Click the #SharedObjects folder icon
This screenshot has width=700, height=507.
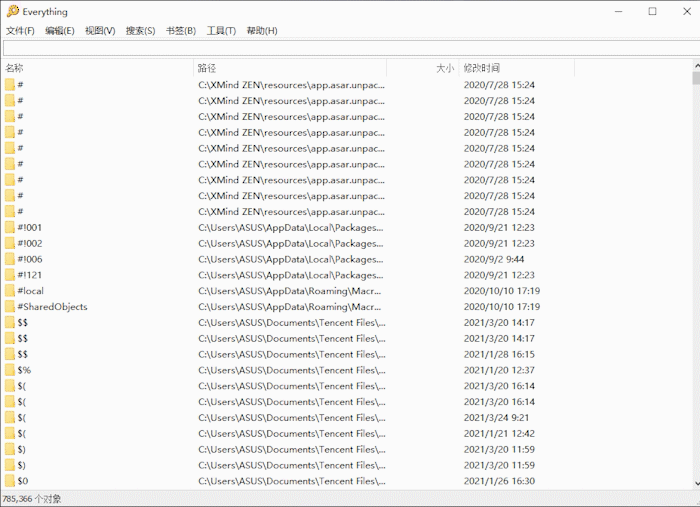coord(10,307)
